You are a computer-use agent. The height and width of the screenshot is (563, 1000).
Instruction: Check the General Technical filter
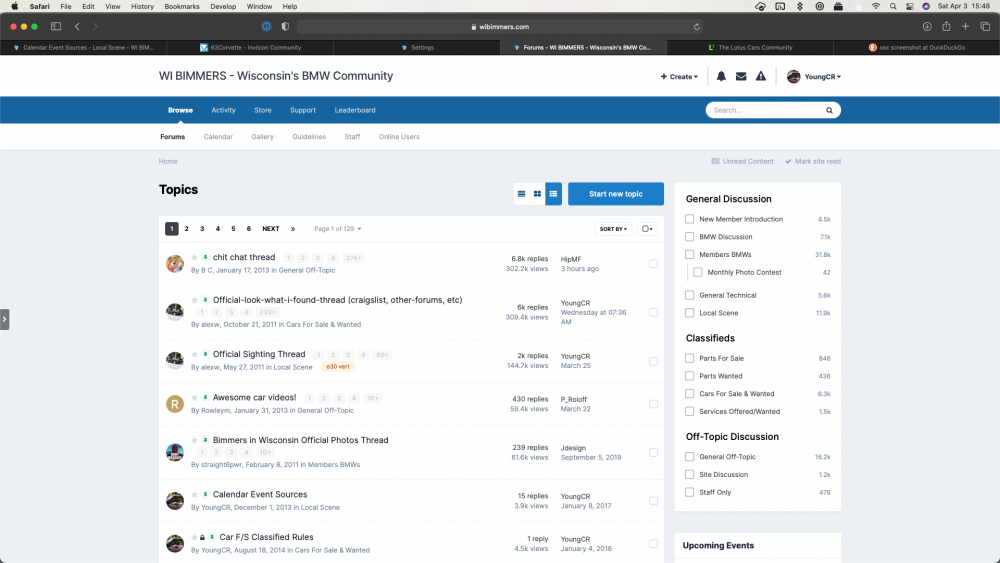pos(689,295)
